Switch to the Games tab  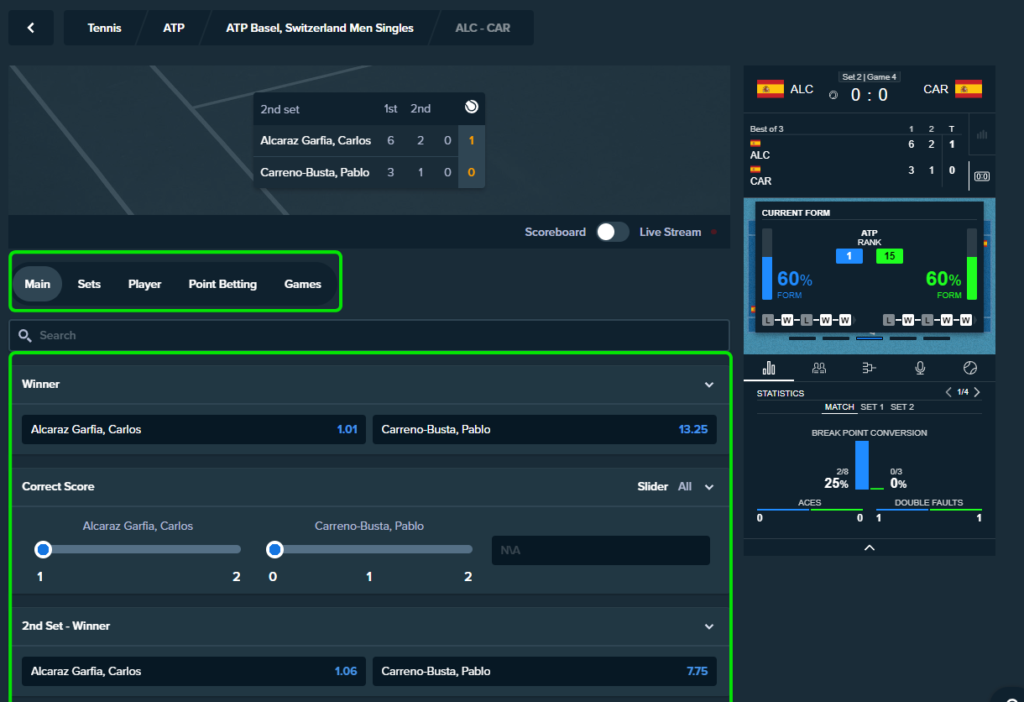pos(302,284)
